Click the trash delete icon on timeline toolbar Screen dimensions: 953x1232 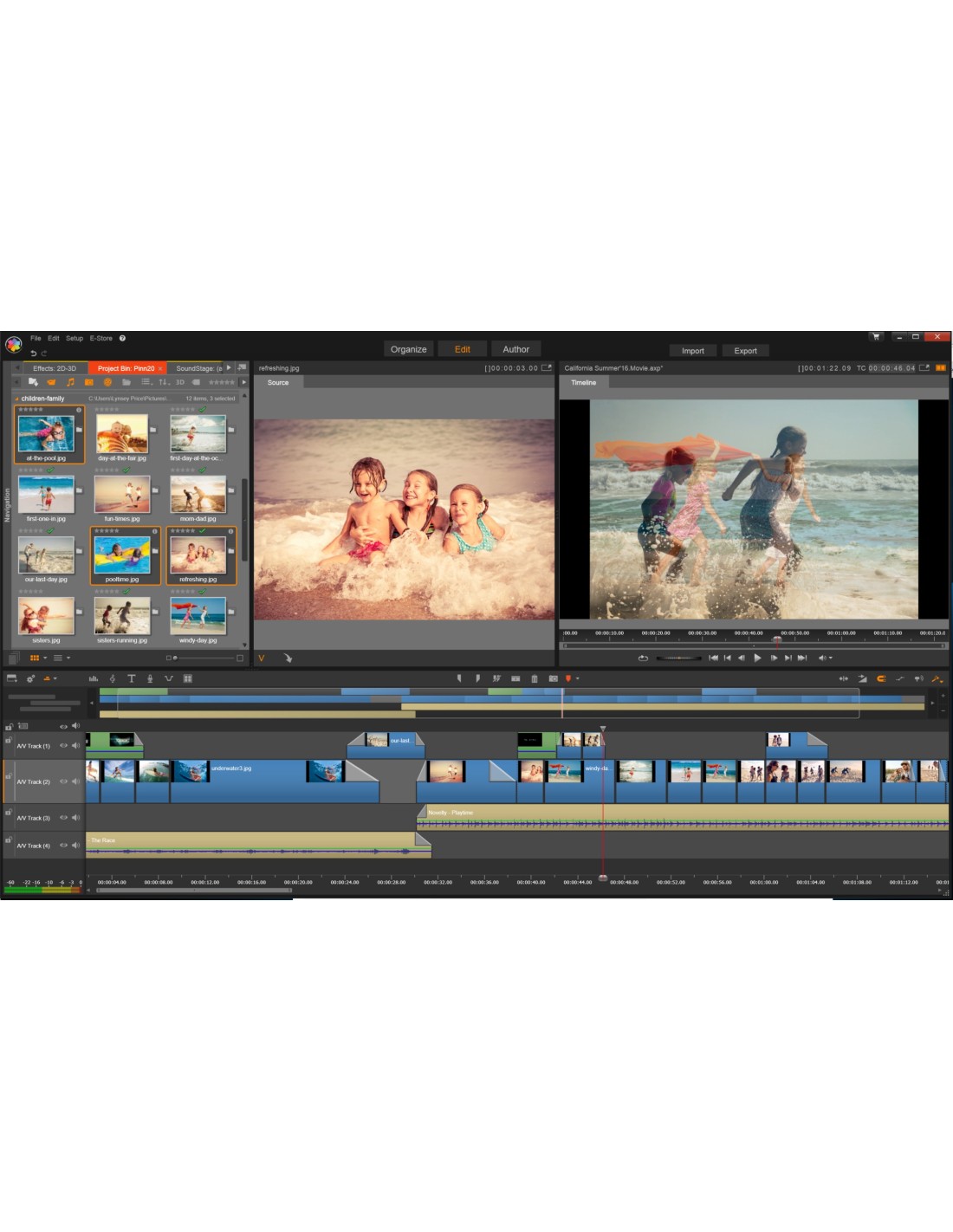pos(535,678)
